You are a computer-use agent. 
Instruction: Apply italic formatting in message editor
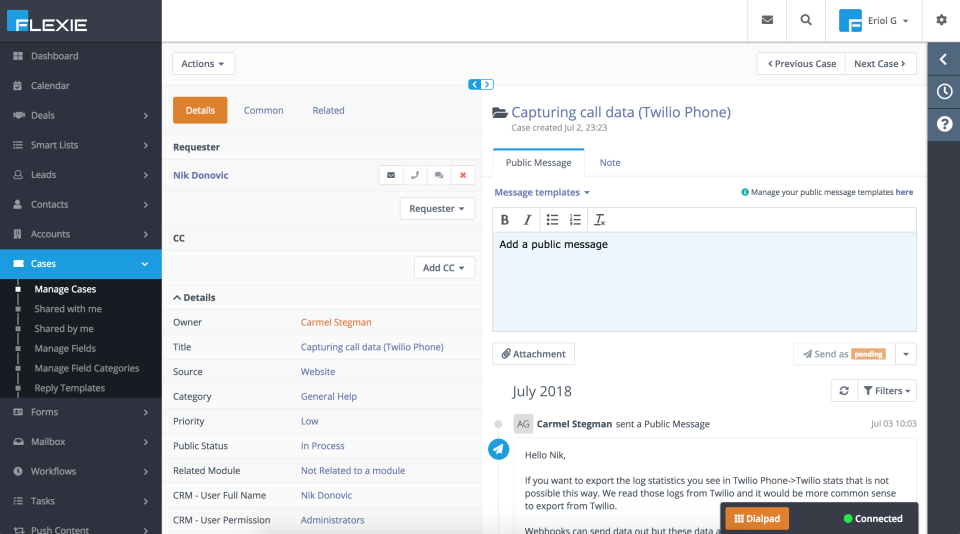[x=527, y=220]
